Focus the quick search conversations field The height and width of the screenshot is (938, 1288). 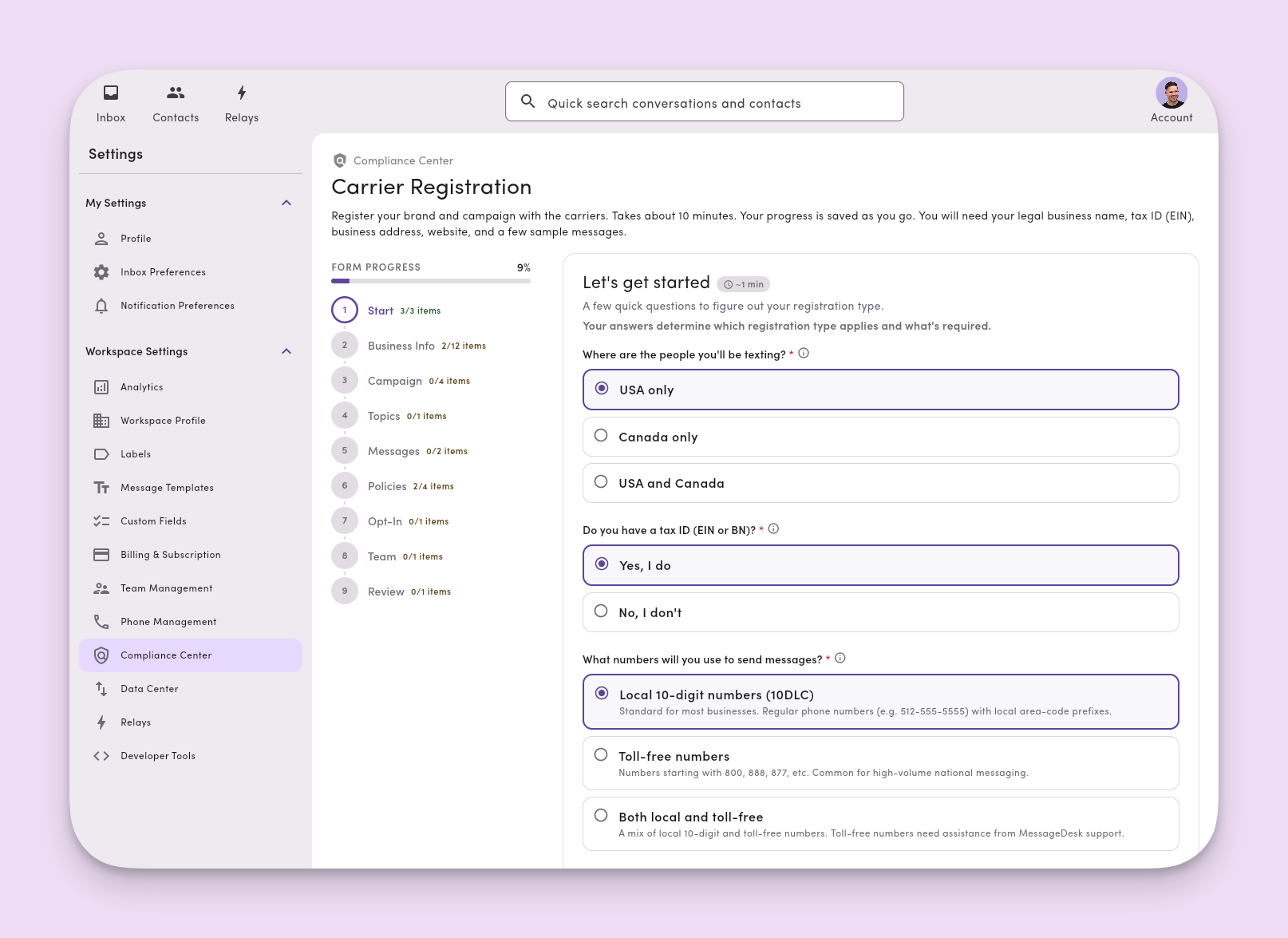coord(705,101)
